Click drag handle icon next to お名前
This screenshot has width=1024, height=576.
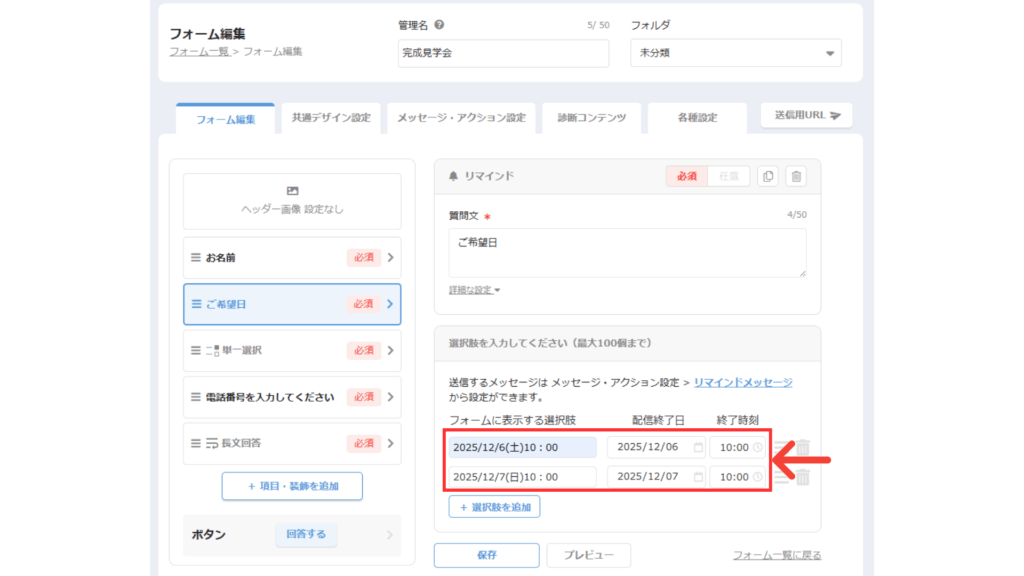coord(196,257)
